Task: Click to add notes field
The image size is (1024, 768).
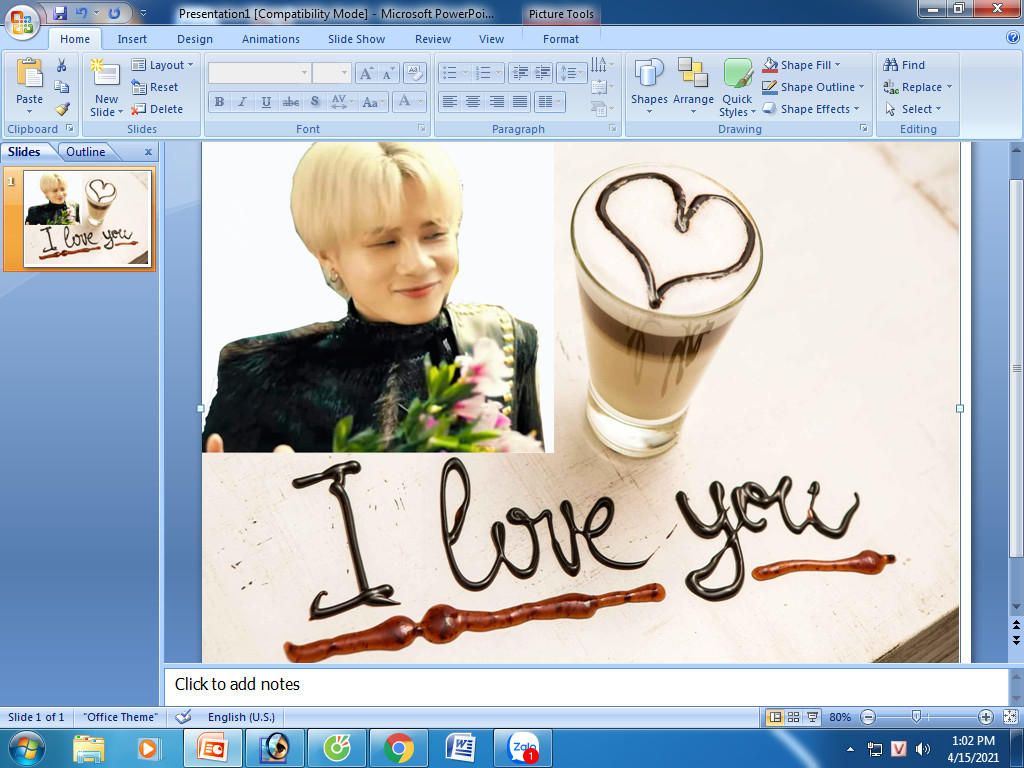Action: click(x=586, y=685)
